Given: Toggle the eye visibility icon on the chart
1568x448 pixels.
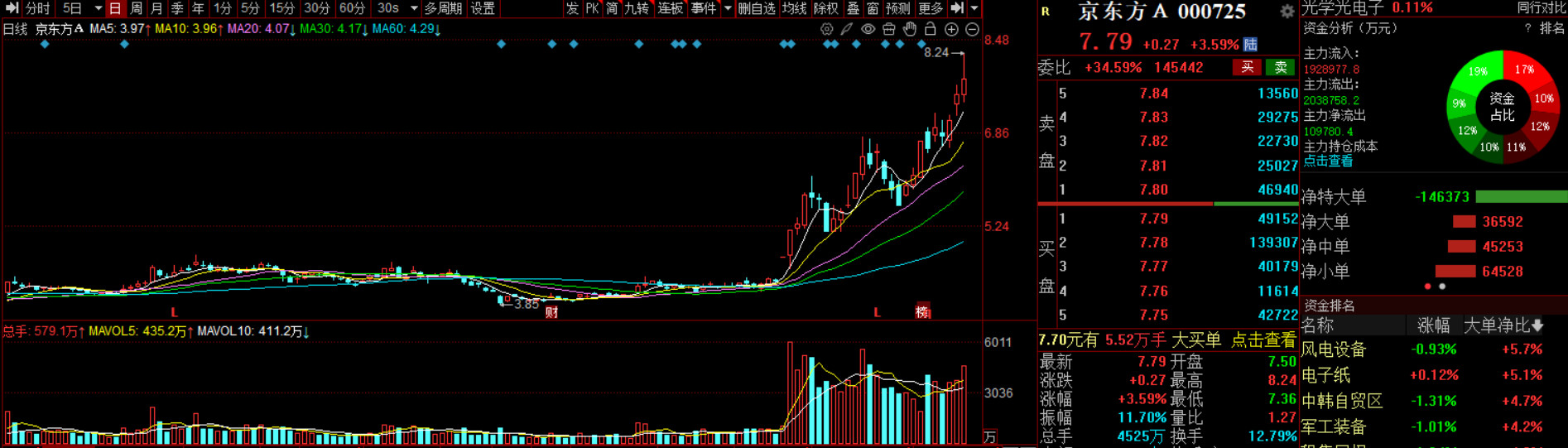Looking at the screenshot, I should coord(868,29).
